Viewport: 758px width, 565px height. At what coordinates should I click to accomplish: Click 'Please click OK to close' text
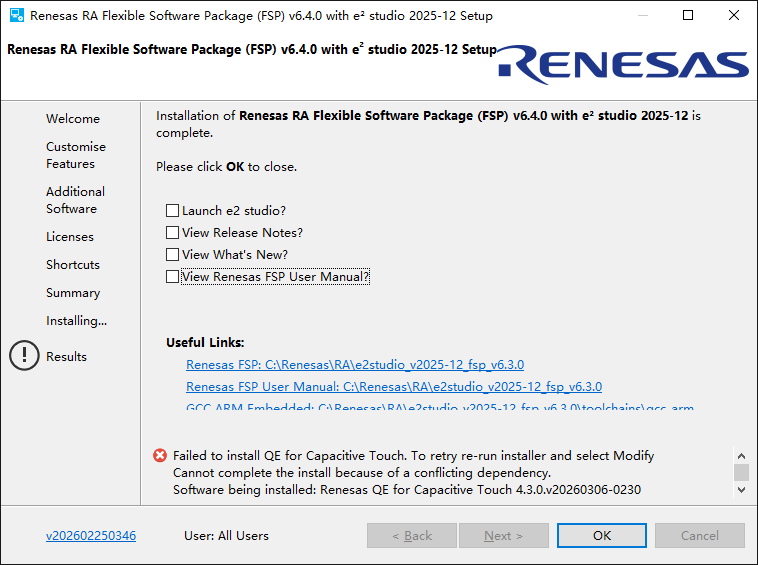[226, 167]
